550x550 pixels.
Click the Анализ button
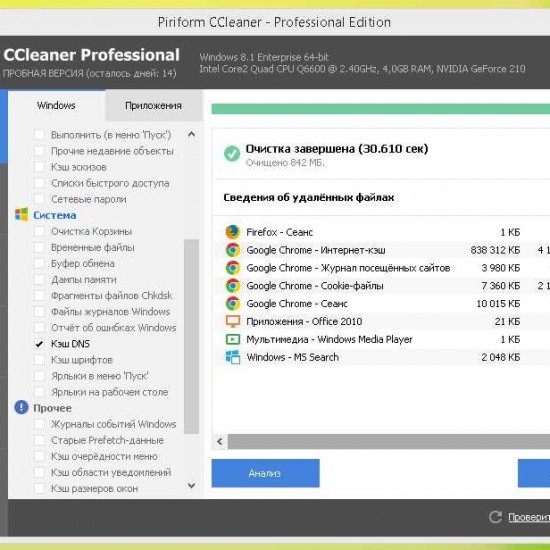point(265,473)
